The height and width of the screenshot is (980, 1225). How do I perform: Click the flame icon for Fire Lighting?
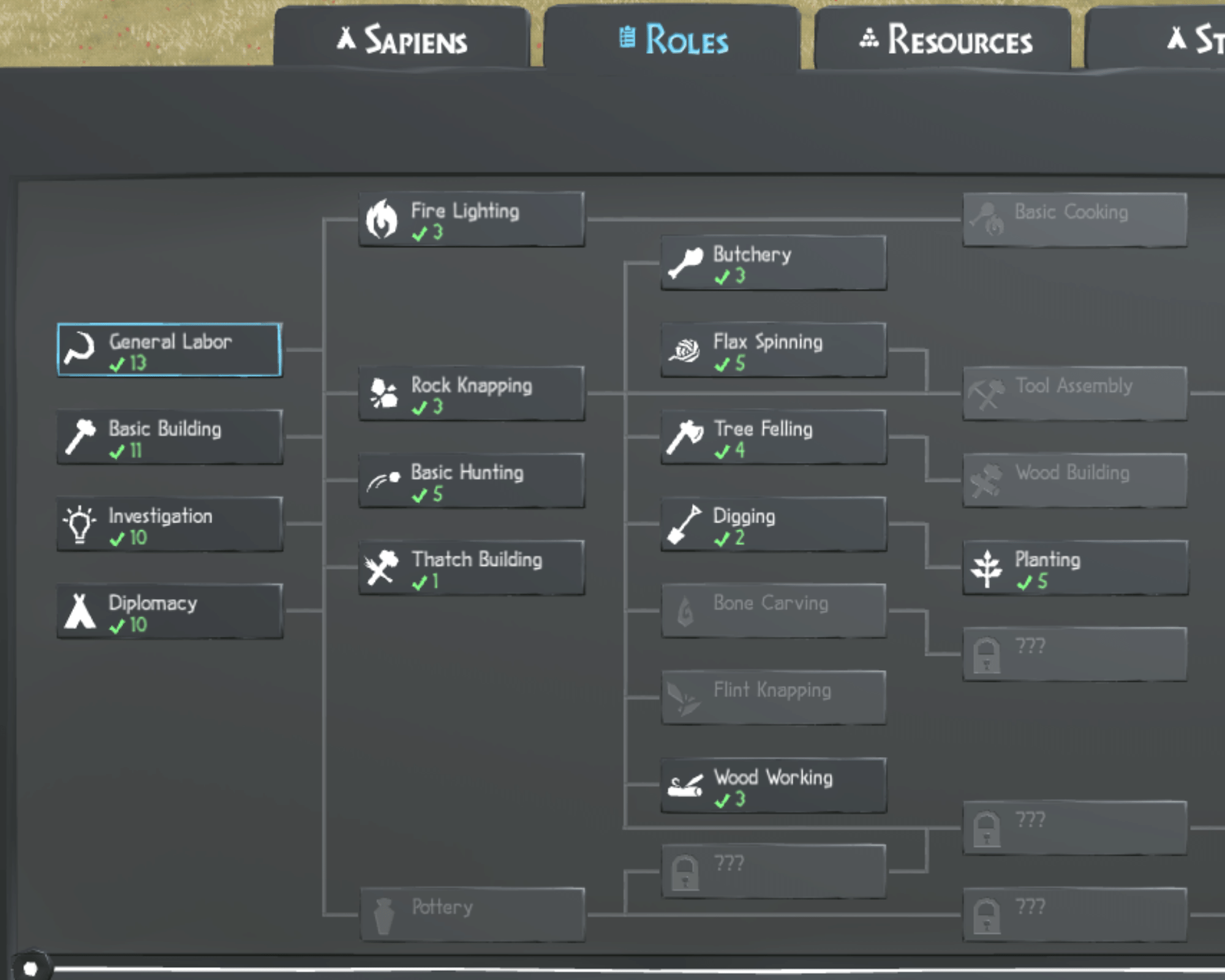coord(382,219)
